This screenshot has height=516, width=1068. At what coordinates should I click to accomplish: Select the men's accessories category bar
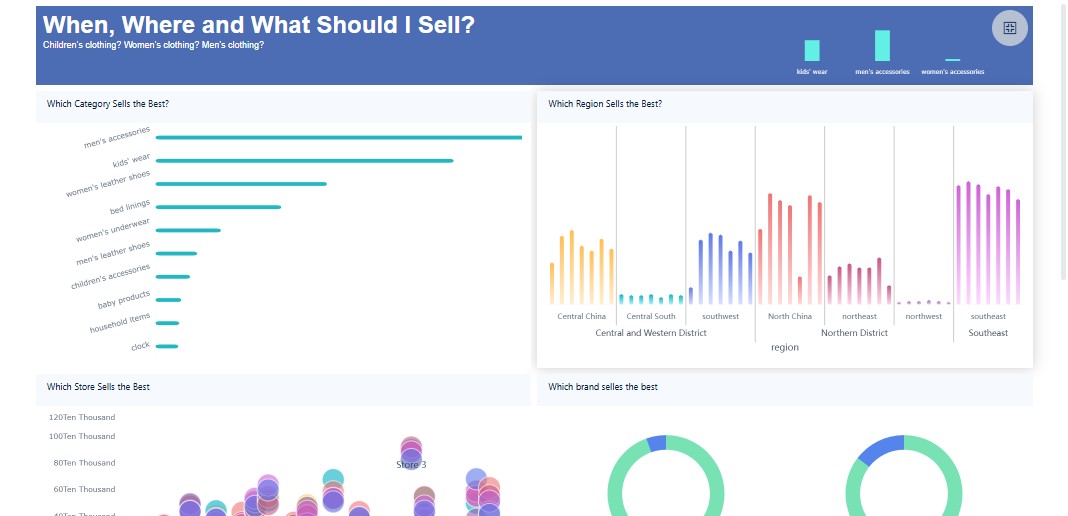pyautogui.click(x=338, y=137)
